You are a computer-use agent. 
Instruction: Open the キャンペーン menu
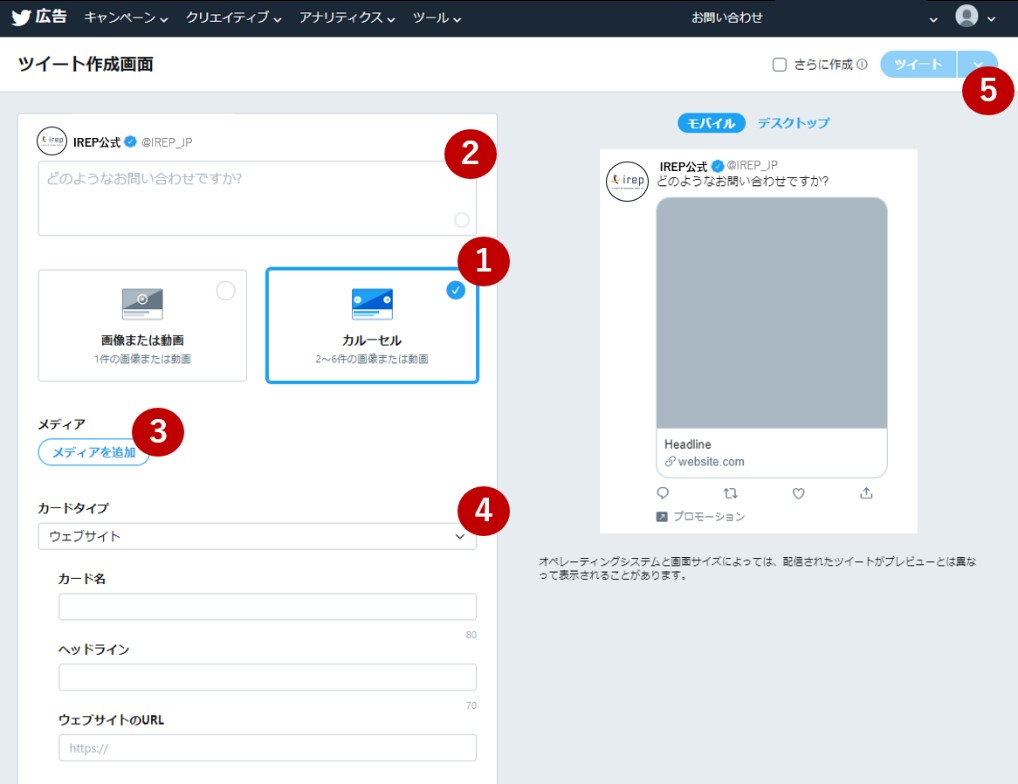(125, 18)
